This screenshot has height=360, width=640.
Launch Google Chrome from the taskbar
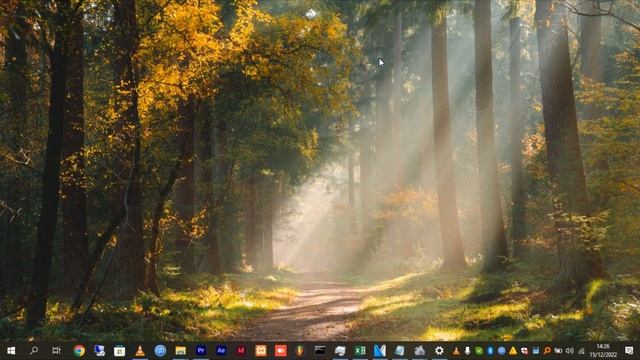click(x=79, y=351)
